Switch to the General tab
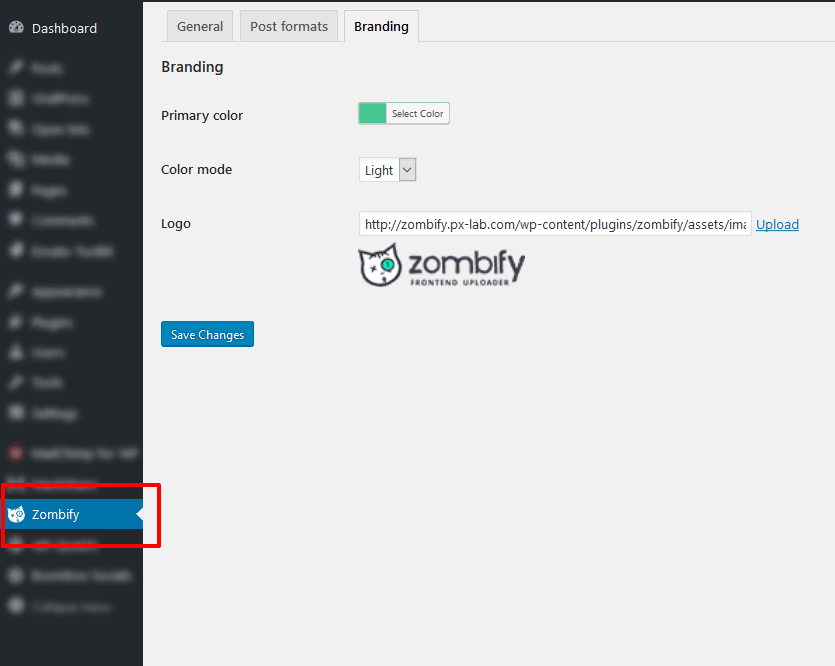835x666 pixels. click(x=200, y=26)
